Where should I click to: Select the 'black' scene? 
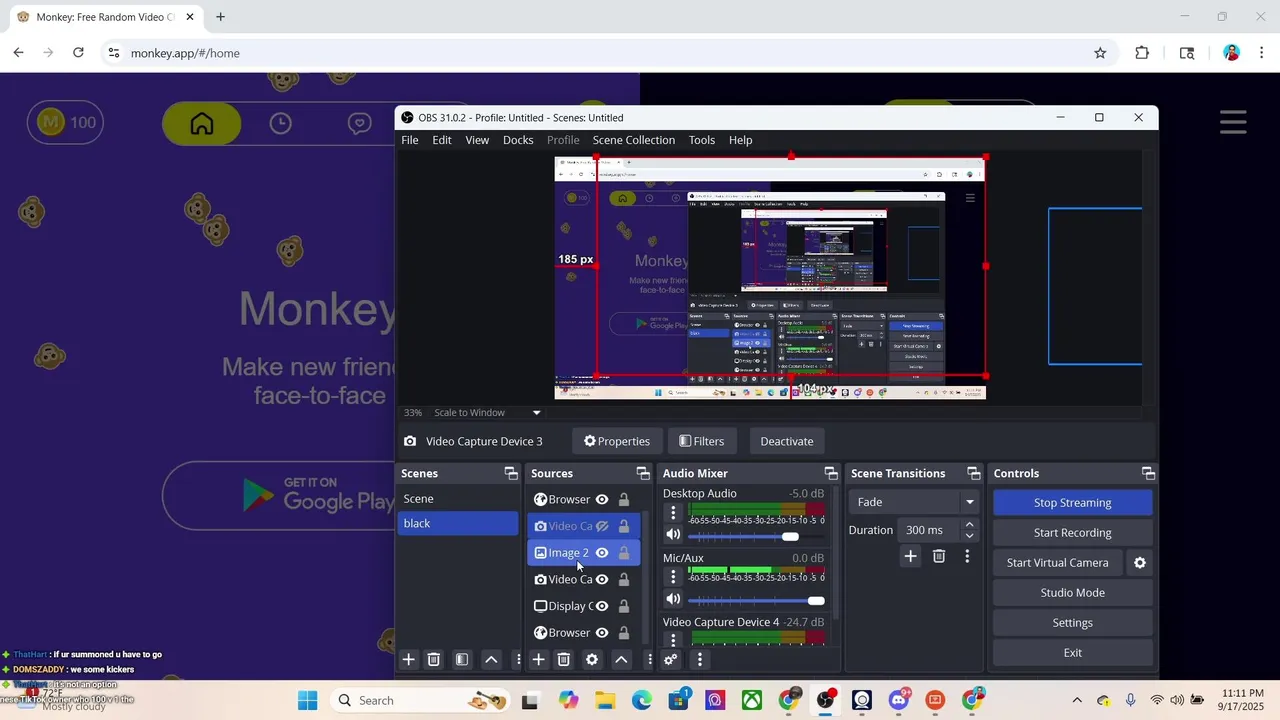[x=458, y=524]
